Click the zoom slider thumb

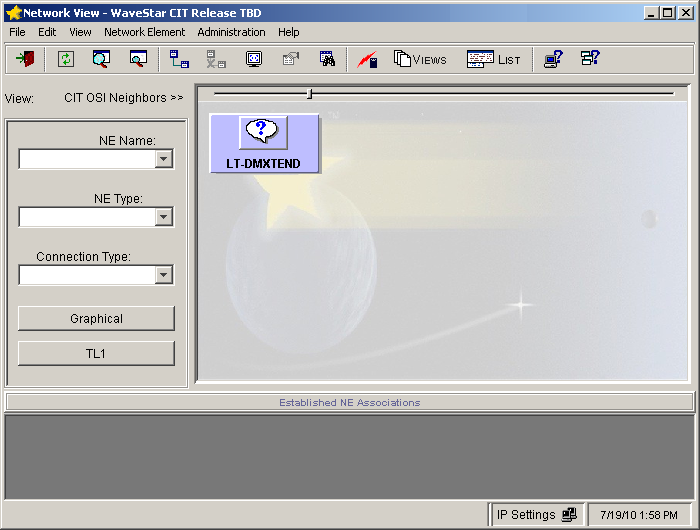[x=309, y=94]
